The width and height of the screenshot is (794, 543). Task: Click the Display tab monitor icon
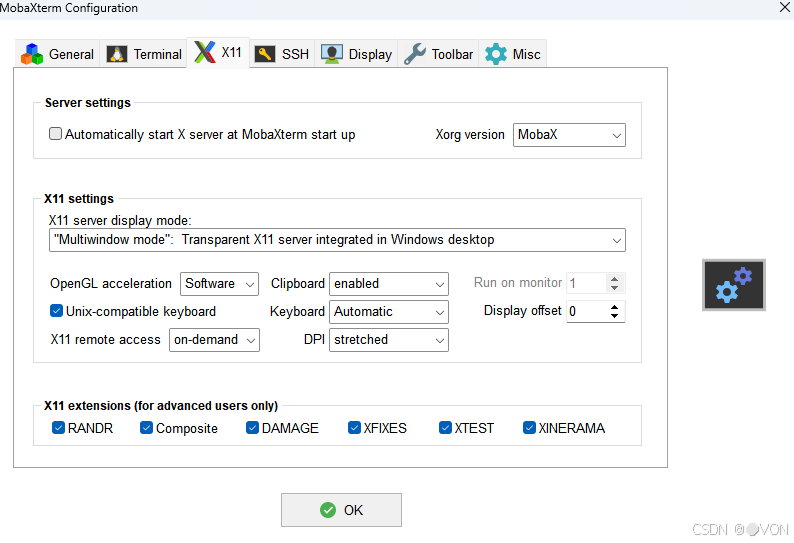(332, 54)
